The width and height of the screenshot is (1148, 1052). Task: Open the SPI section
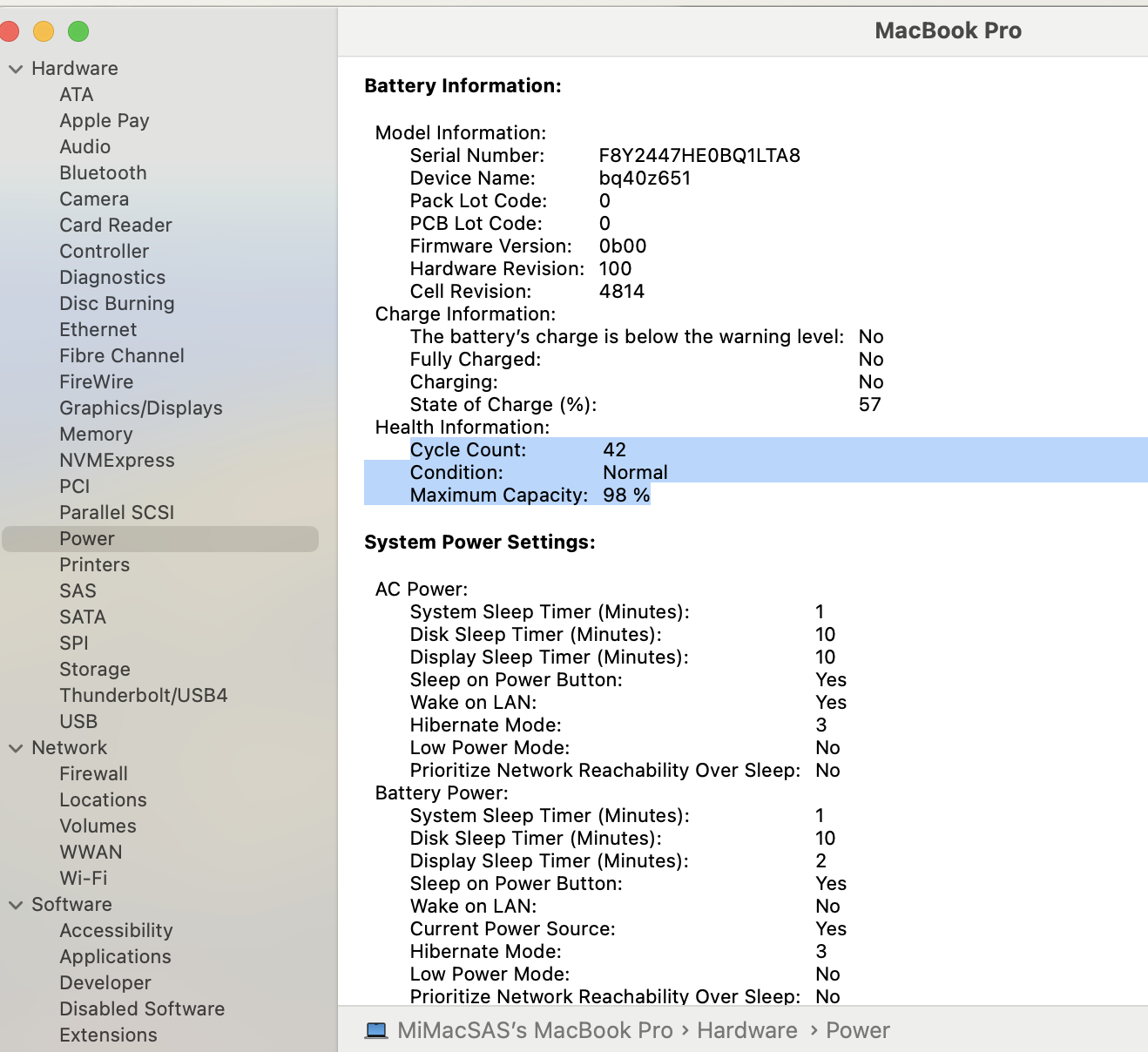click(74, 644)
